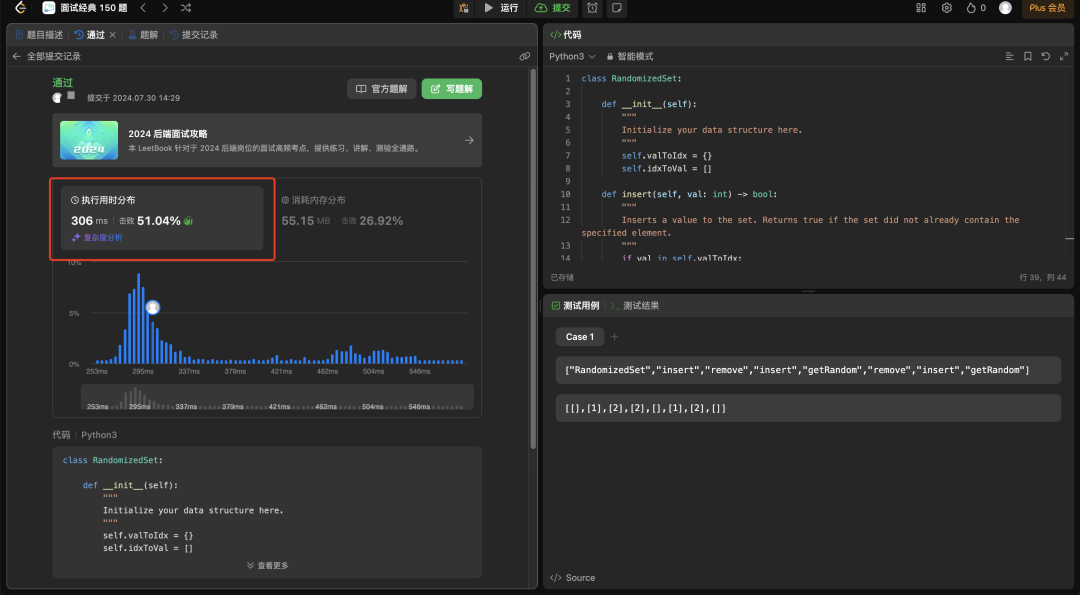The width and height of the screenshot is (1080, 595).
Task: Click the 51.04% runtime beat percentage
Action: coord(158,221)
